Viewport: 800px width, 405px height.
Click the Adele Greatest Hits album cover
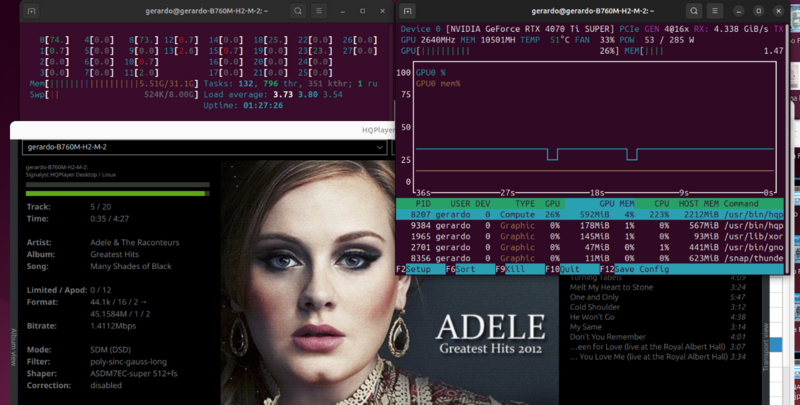point(390,300)
